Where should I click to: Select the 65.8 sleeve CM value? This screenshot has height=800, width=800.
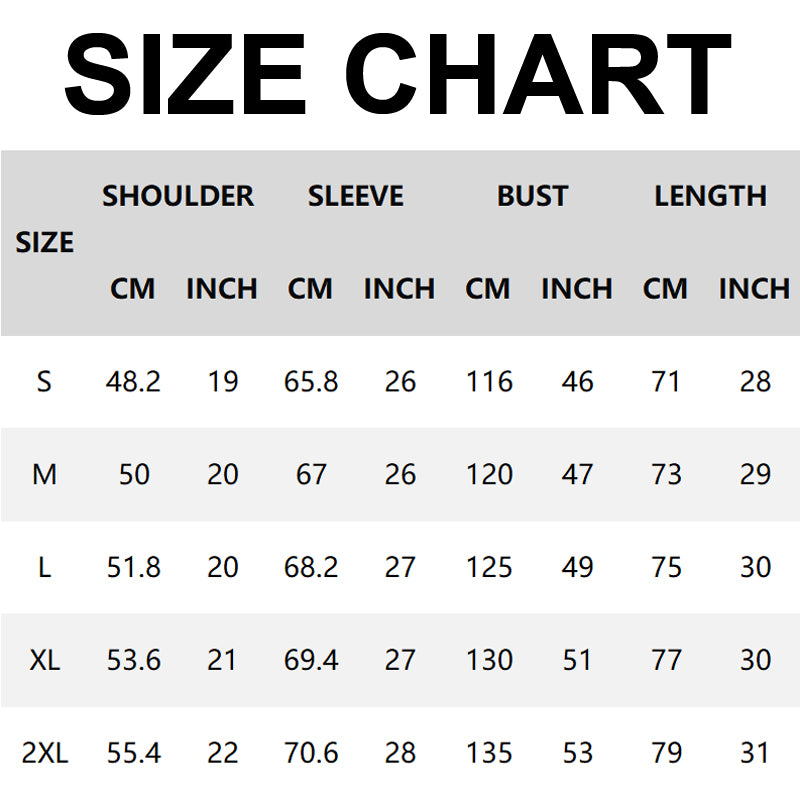(311, 381)
